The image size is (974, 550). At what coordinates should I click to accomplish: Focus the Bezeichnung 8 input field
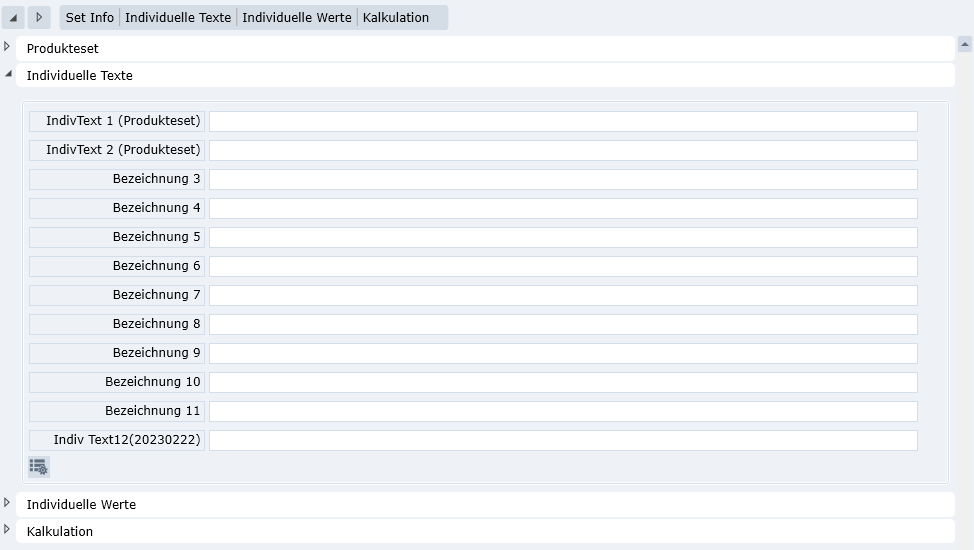pos(563,324)
